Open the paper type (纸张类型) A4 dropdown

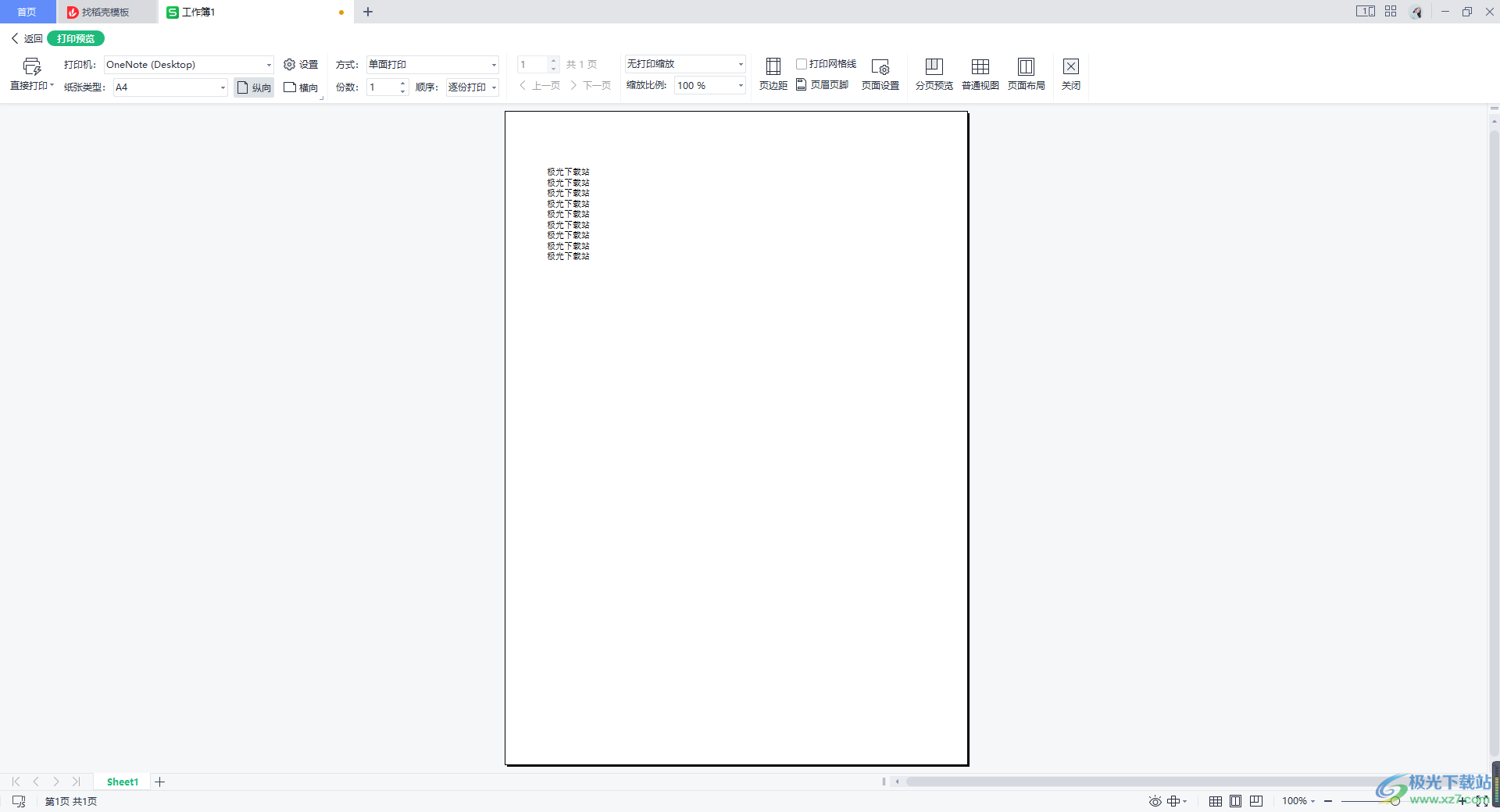170,87
